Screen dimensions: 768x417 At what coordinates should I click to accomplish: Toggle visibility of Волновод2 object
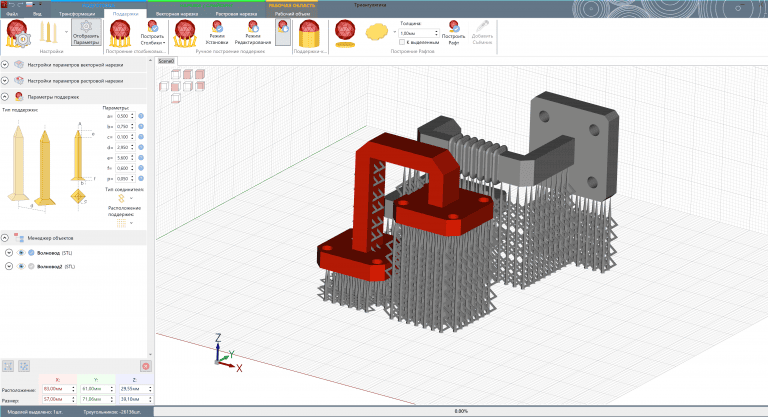point(20,267)
